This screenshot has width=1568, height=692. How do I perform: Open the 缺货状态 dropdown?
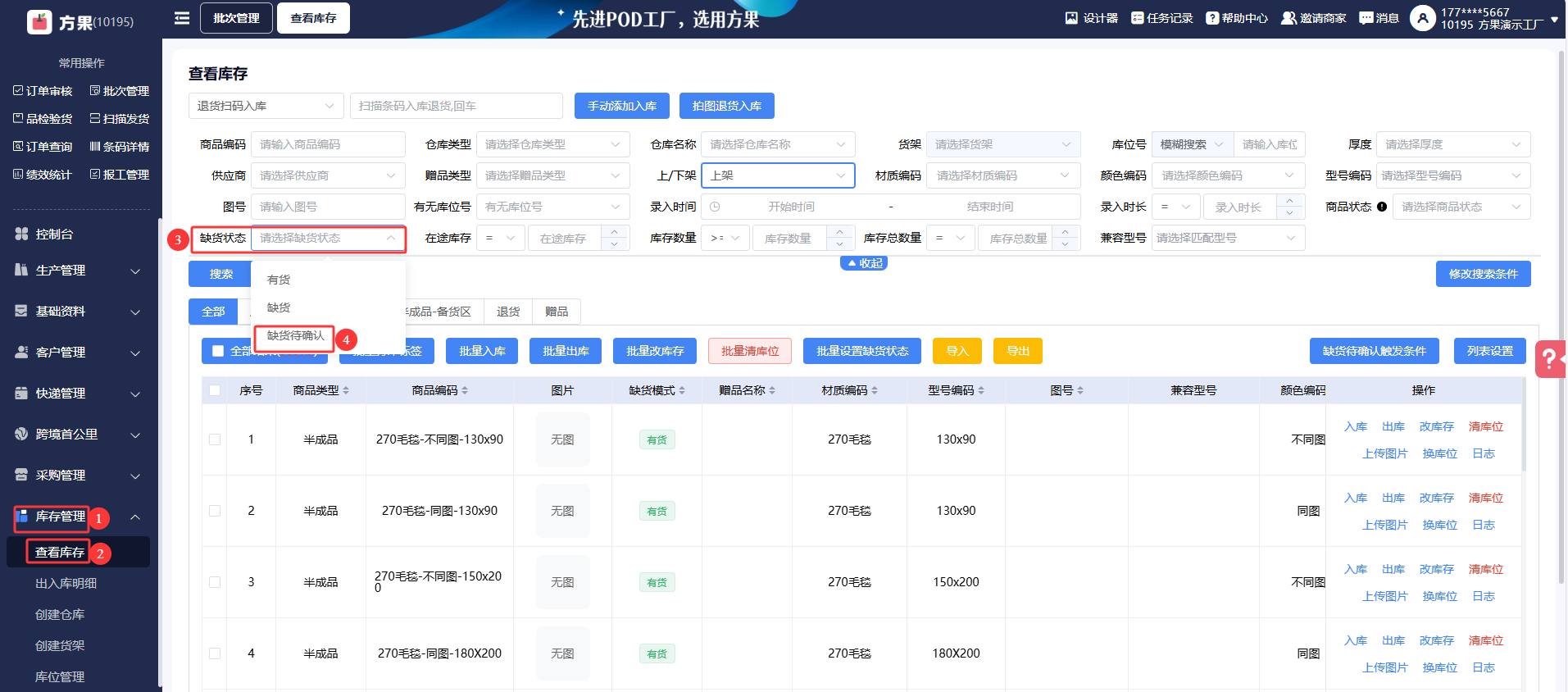point(328,238)
